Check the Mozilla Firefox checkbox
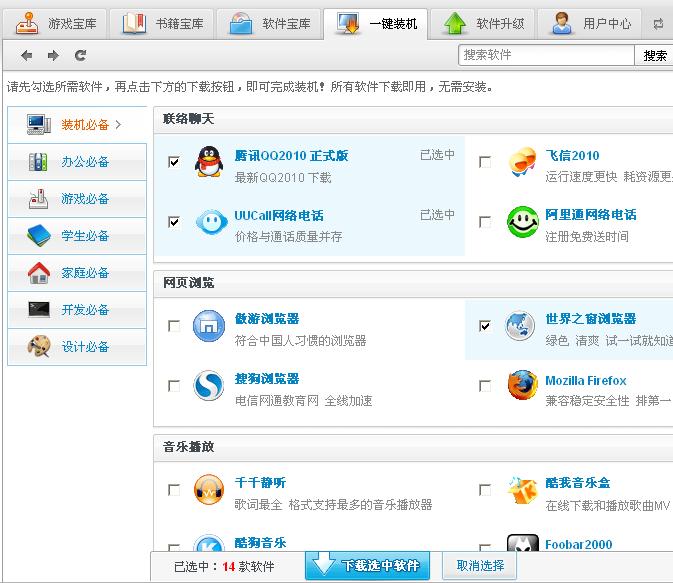The width and height of the screenshot is (673, 583). [485, 386]
